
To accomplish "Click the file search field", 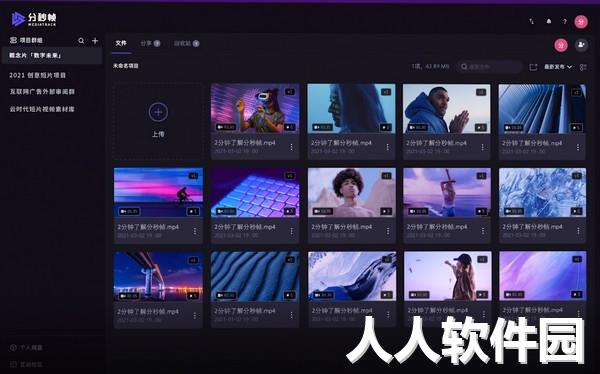I will 489,67.
